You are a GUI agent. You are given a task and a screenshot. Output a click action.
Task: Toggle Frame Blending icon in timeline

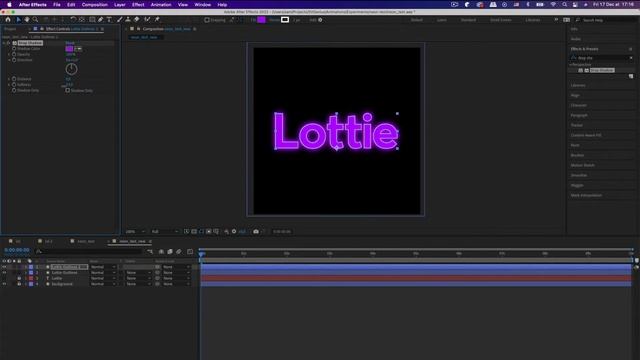(x=170, y=251)
